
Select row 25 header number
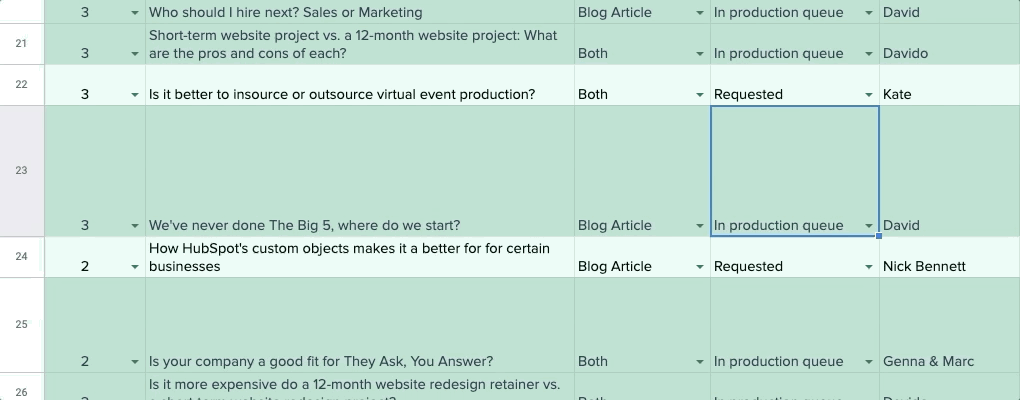pyautogui.click(x=21, y=325)
